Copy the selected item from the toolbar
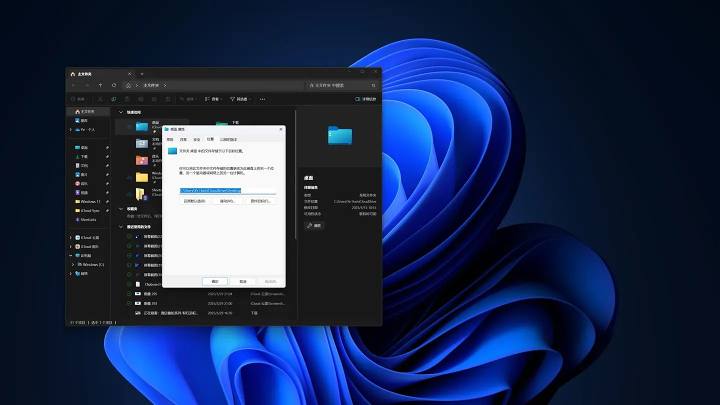Image resolution: width=720 pixels, height=405 pixels. click(113, 99)
